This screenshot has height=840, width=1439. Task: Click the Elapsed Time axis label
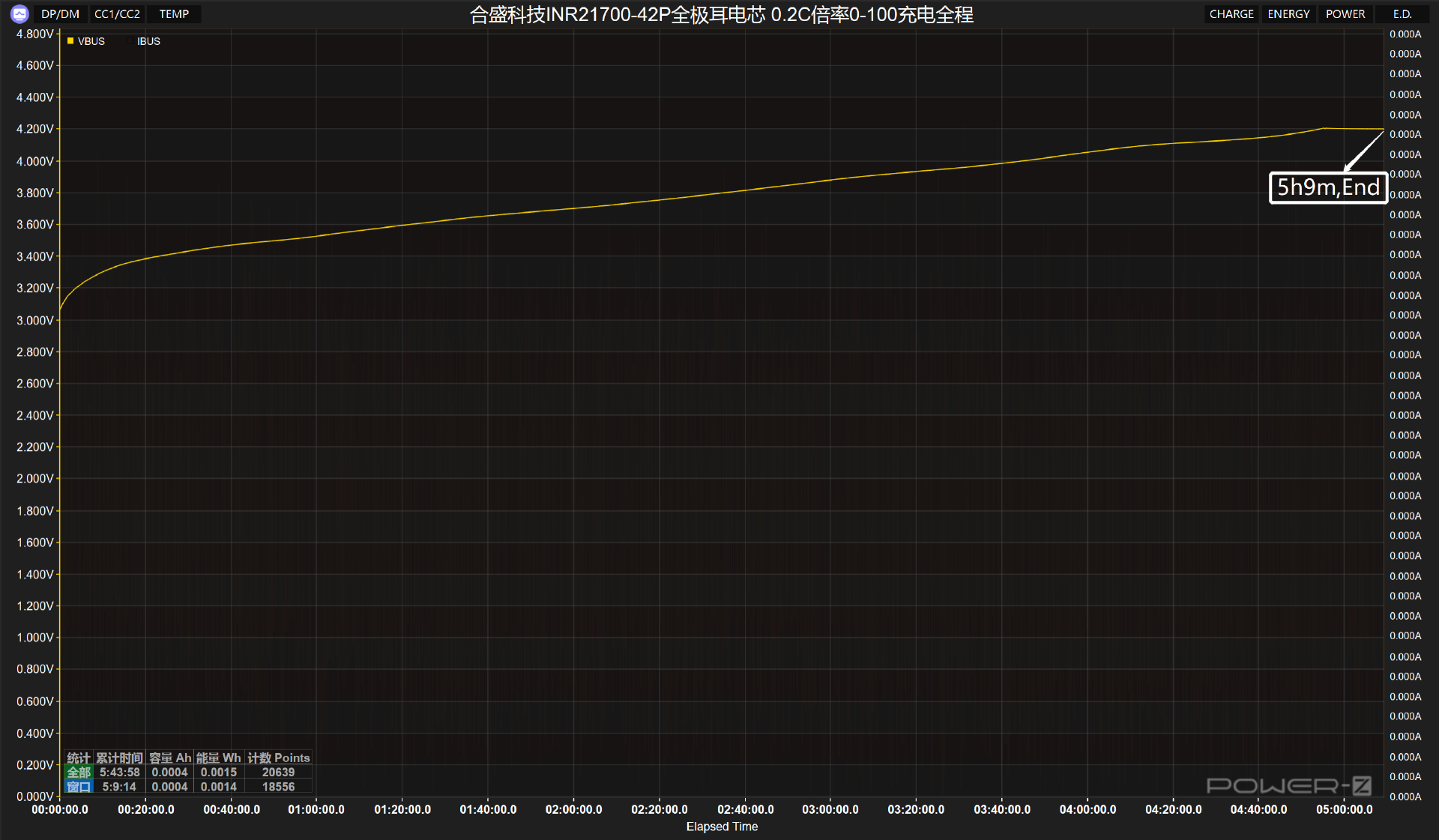click(x=722, y=827)
